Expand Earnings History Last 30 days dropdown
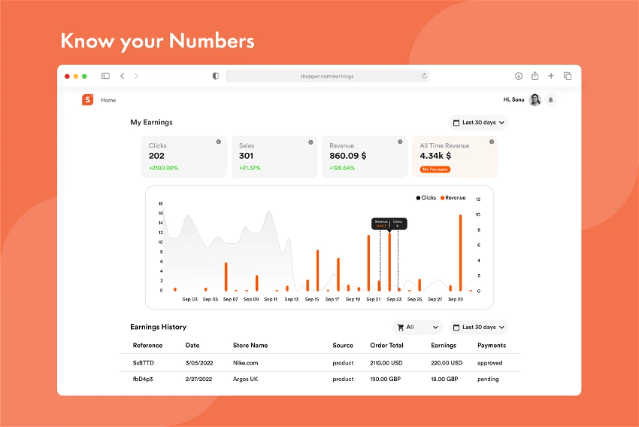The height and width of the screenshot is (427, 639). (x=479, y=327)
